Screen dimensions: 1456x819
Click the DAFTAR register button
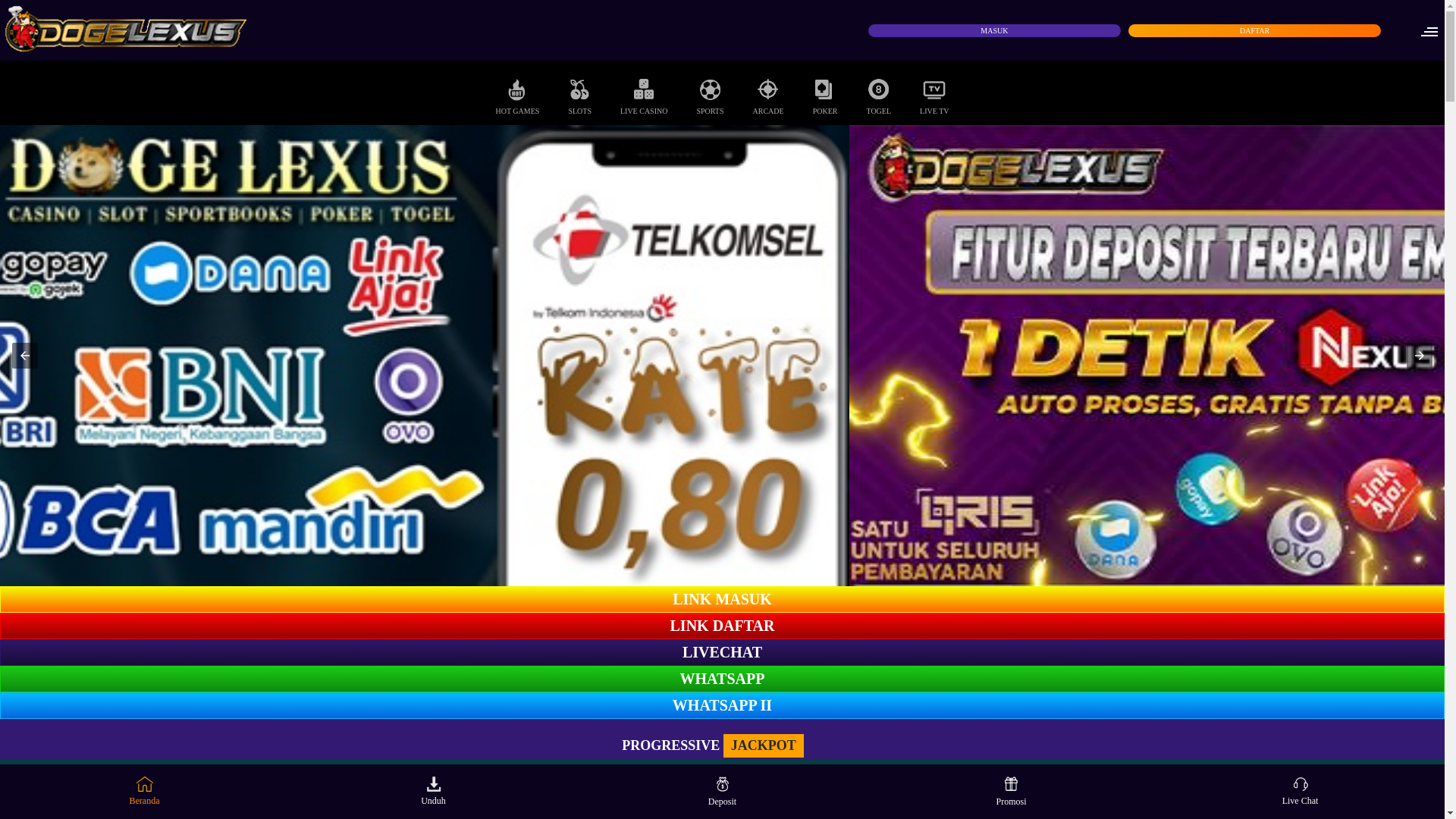click(1254, 30)
